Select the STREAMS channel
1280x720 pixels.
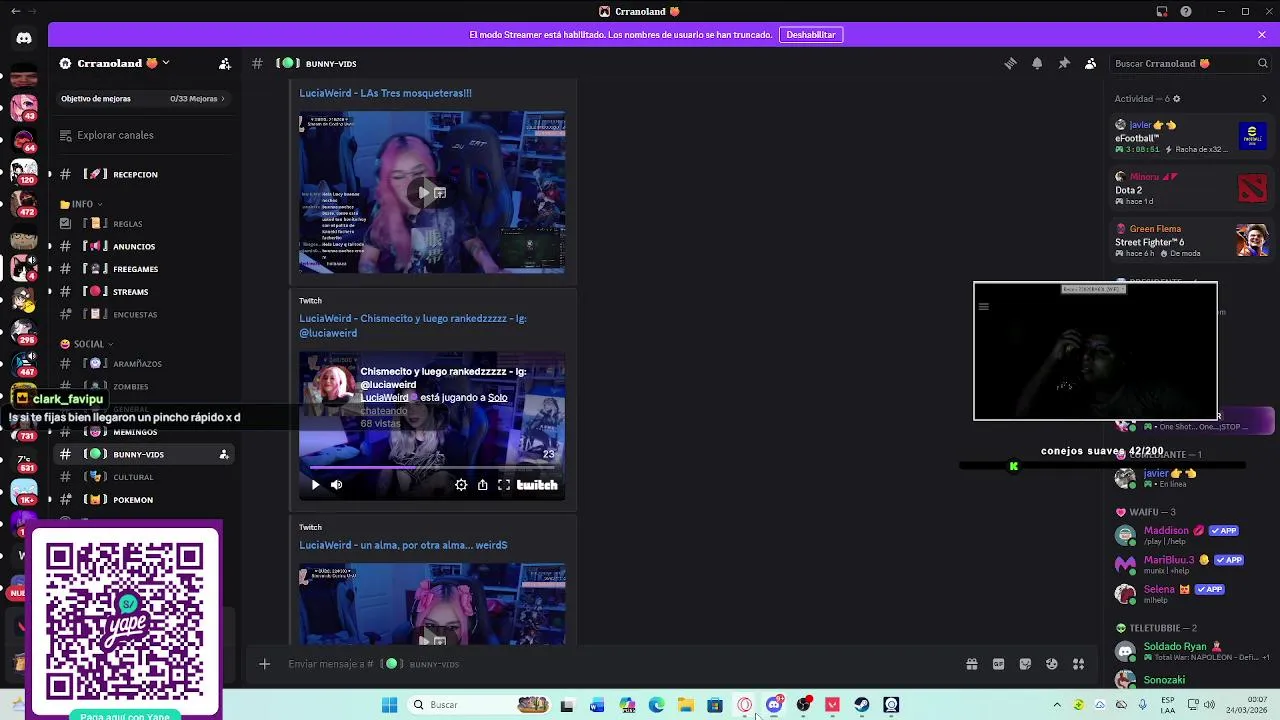(145, 292)
